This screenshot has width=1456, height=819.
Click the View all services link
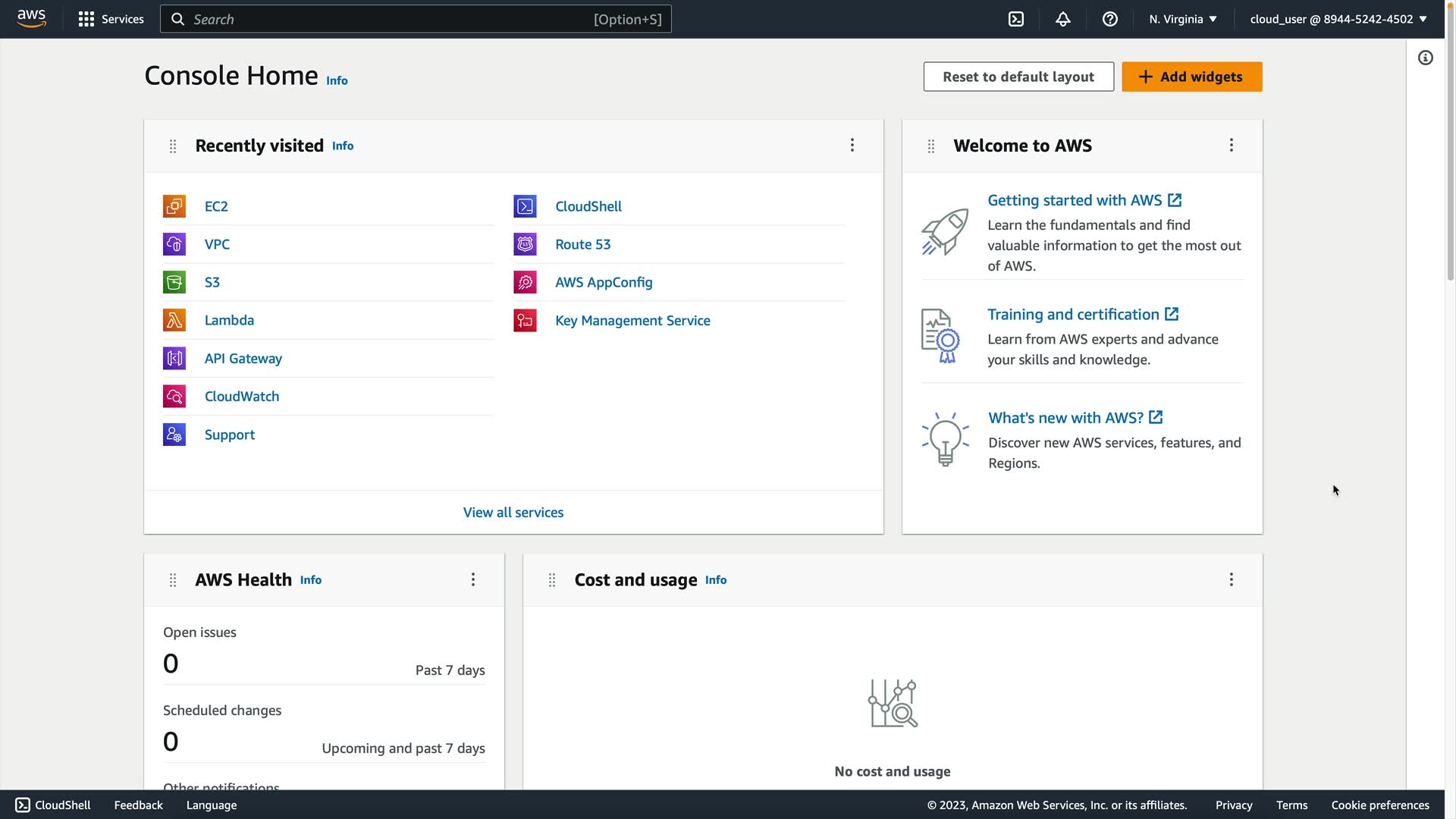(x=513, y=513)
